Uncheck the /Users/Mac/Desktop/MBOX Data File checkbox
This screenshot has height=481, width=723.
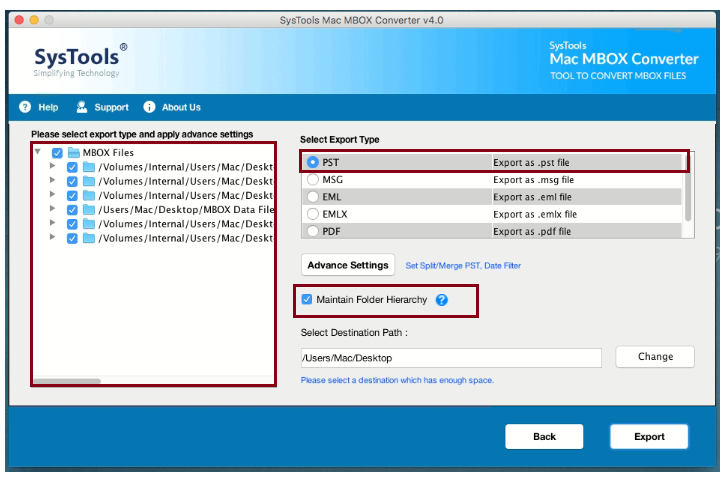pyautogui.click(x=72, y=210)
